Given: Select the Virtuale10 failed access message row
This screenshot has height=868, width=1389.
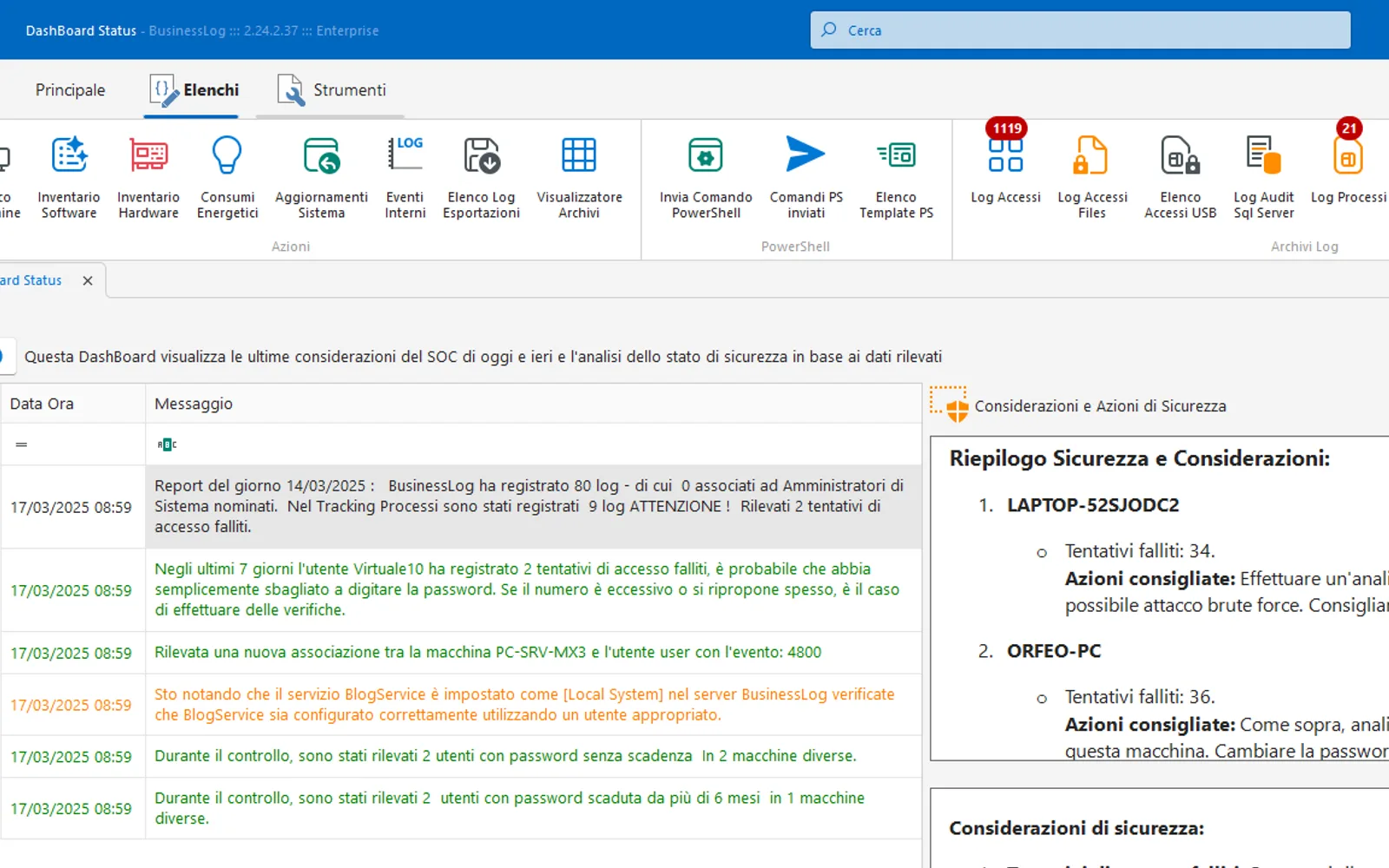Looking at the screenshot, I should (x=461, y=590).
